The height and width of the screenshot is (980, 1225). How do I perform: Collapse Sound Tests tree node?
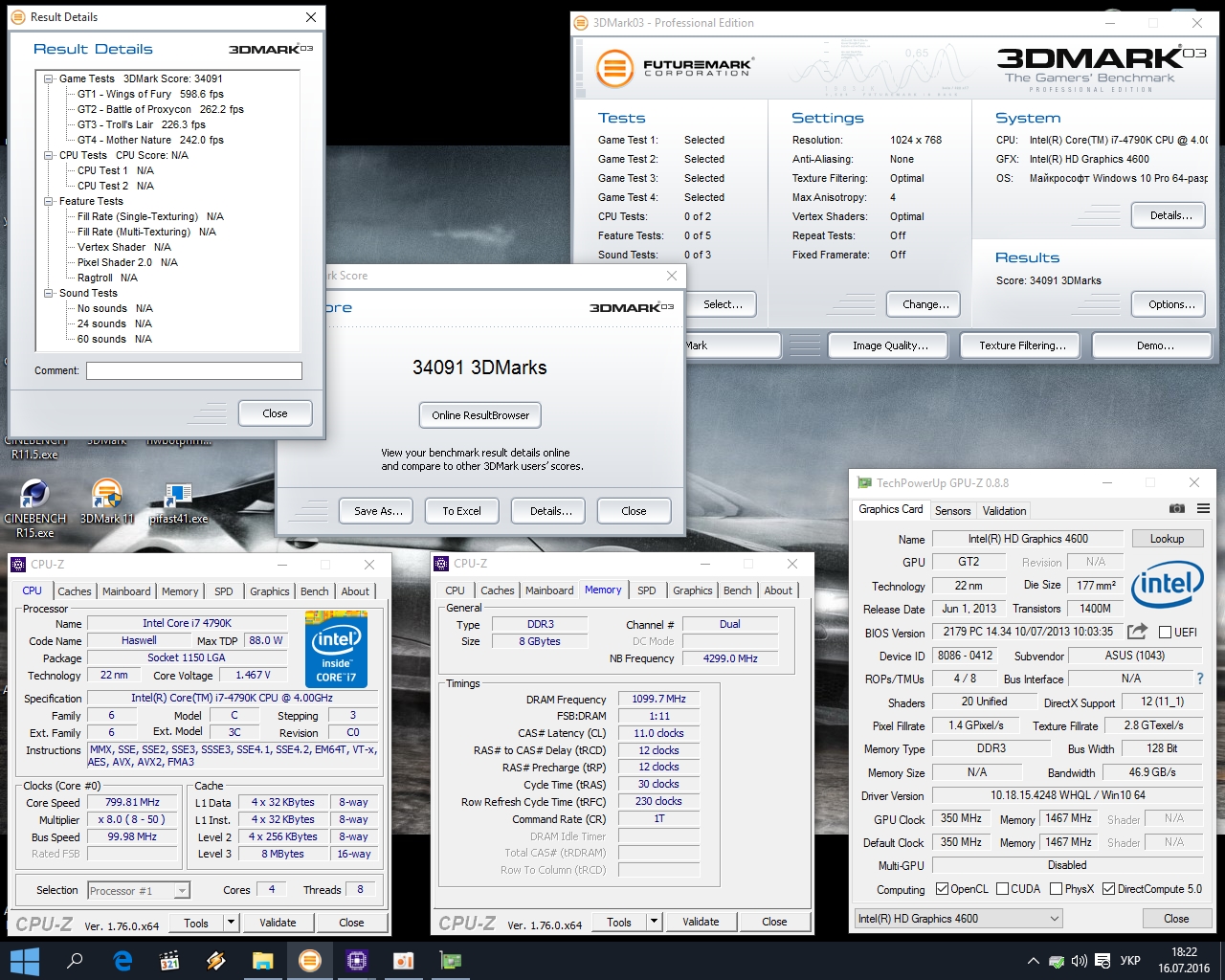(48, 293)
